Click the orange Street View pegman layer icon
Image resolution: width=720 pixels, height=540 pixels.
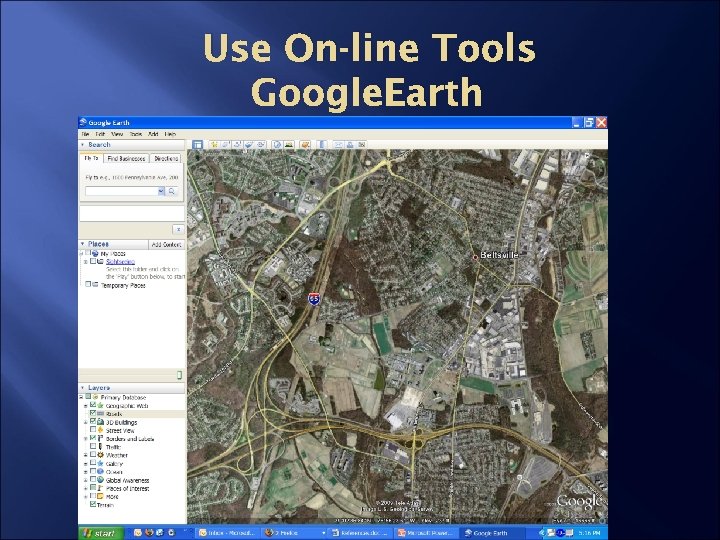tap(100, 430)
